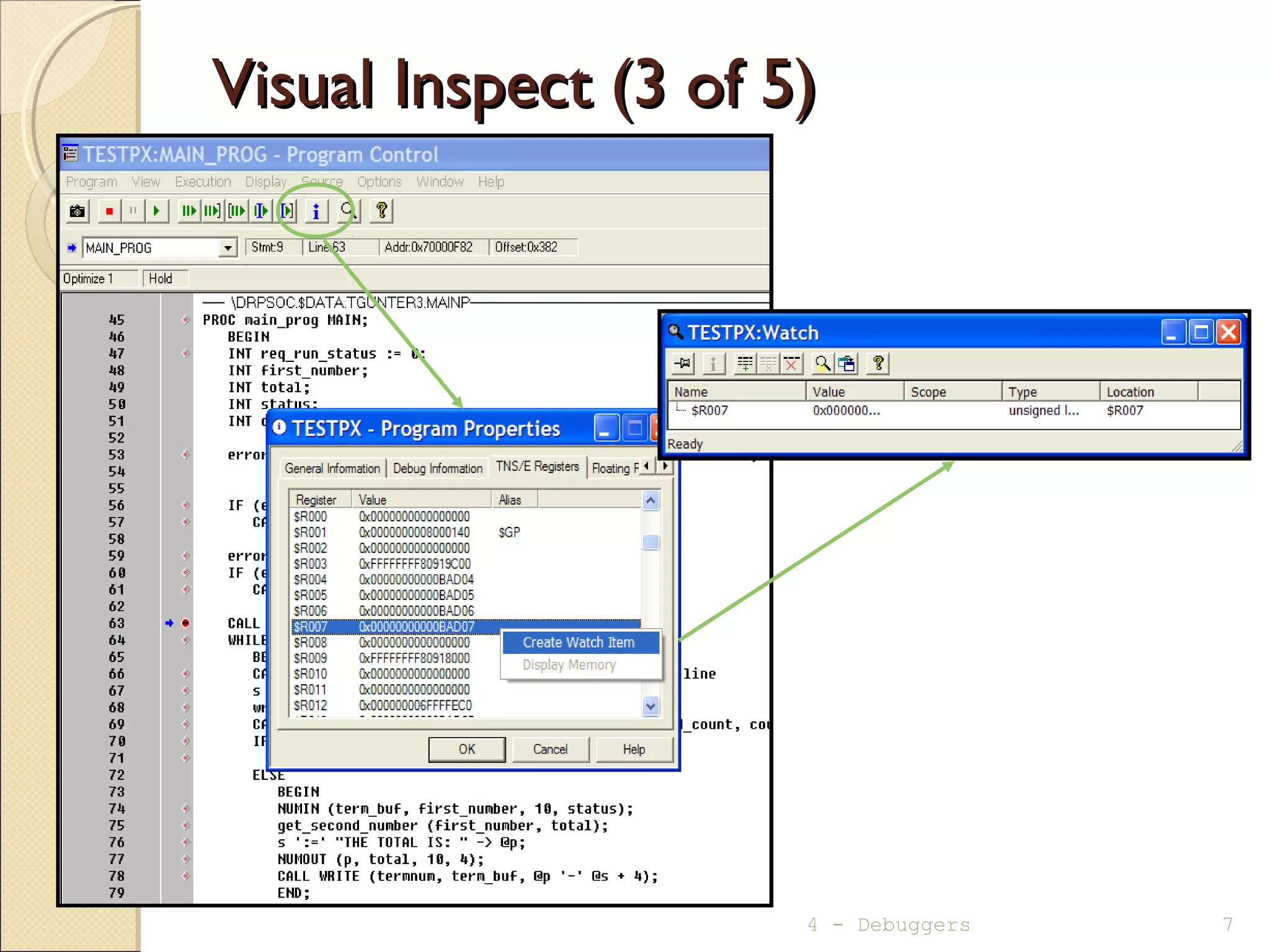Open the Watch window magnifier icon in Program Control
This screenshot has height=952, width=1270.
[x=348, y=211]
